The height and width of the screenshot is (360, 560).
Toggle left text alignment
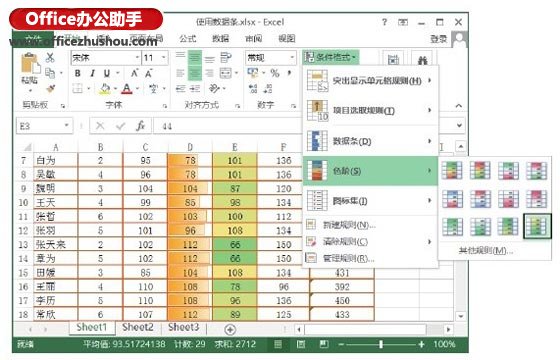[x=180, y=73]
